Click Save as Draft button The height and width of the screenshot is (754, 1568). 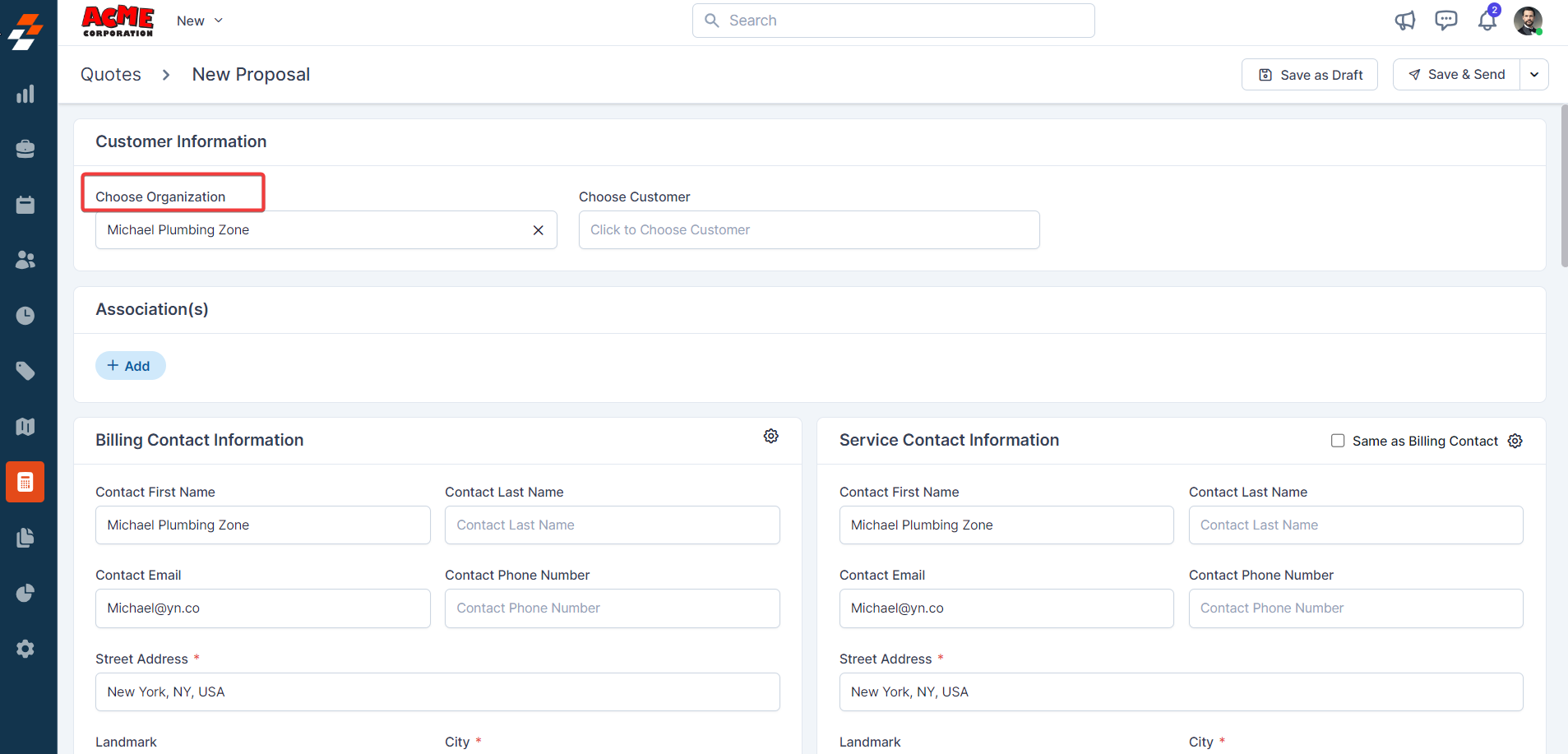[1309, 75]
